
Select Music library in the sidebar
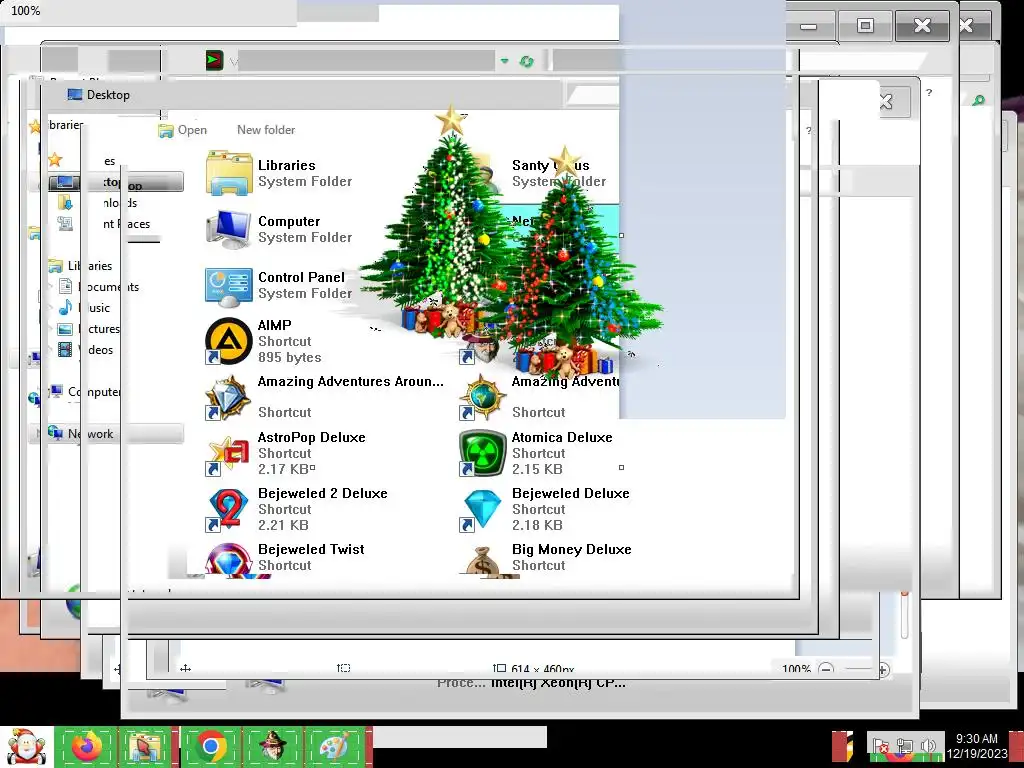tap(85, 308)
